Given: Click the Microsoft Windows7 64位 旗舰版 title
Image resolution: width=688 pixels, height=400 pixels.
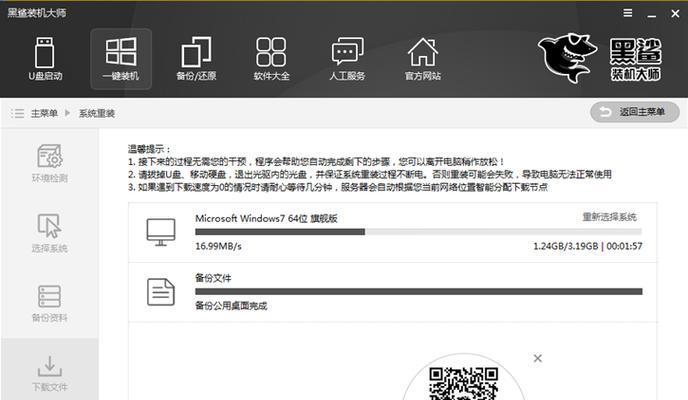Looking at the screenshot, I should click(266, 218).
